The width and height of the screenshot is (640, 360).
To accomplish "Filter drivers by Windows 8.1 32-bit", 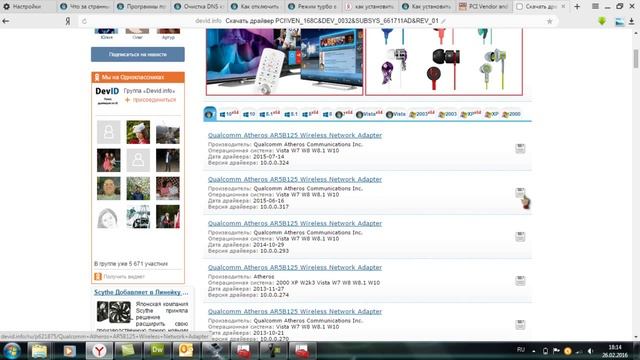I will [x=291, y=114].
